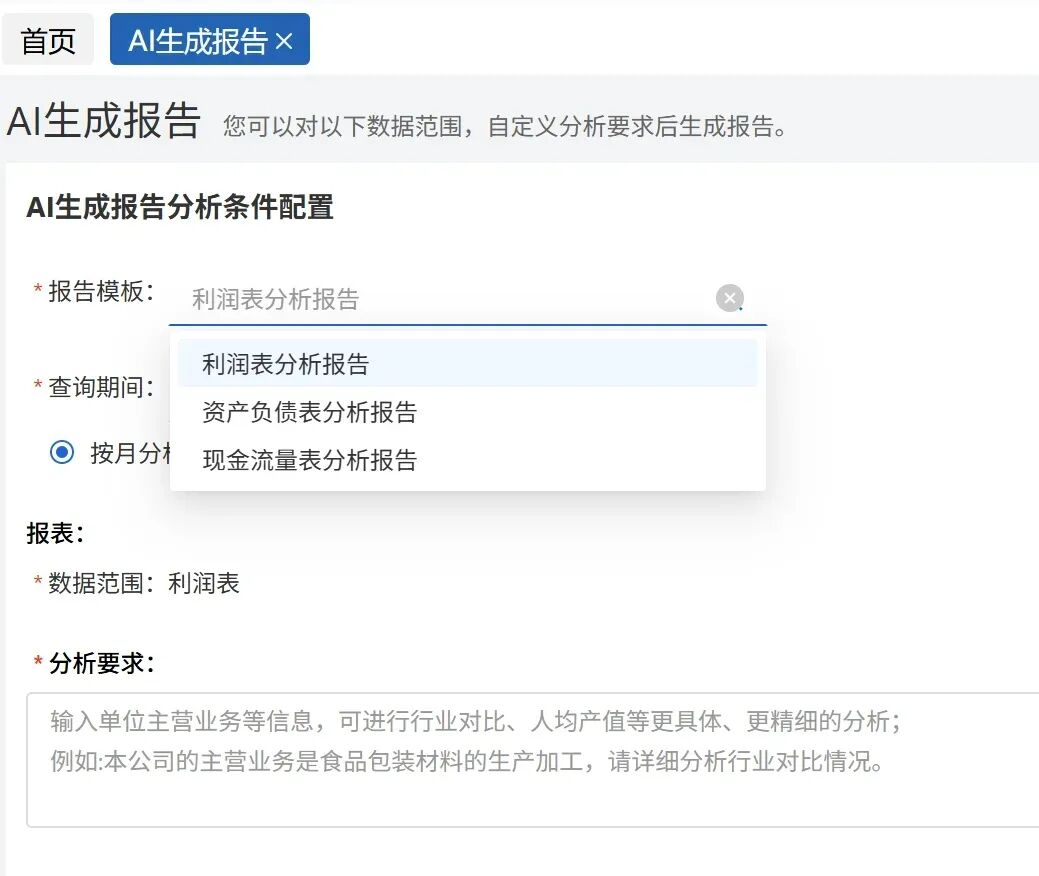Select 现金流量表分析报告 option
The width and height of the screenshot is (1039, 876).
[309, 460]
